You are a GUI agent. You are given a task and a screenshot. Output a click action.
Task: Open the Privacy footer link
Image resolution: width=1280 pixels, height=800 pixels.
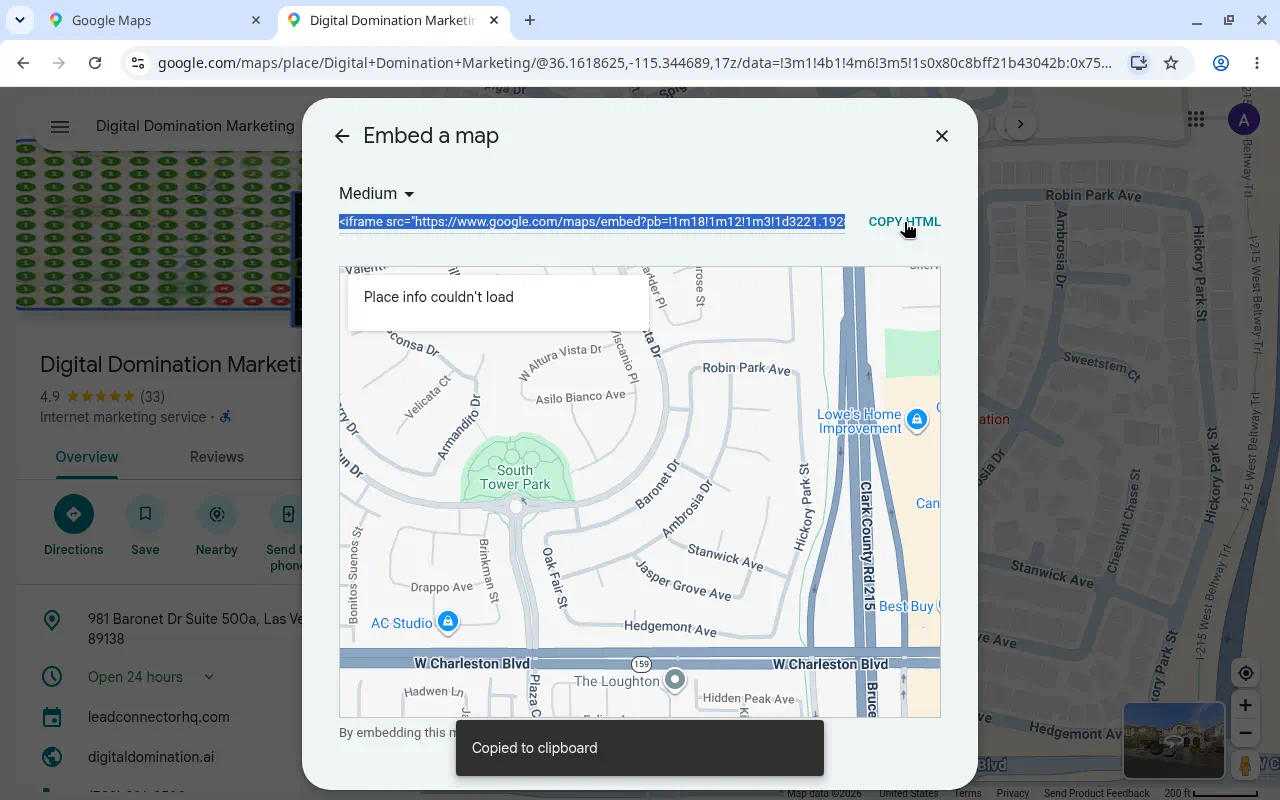[x=1012, y=794]
